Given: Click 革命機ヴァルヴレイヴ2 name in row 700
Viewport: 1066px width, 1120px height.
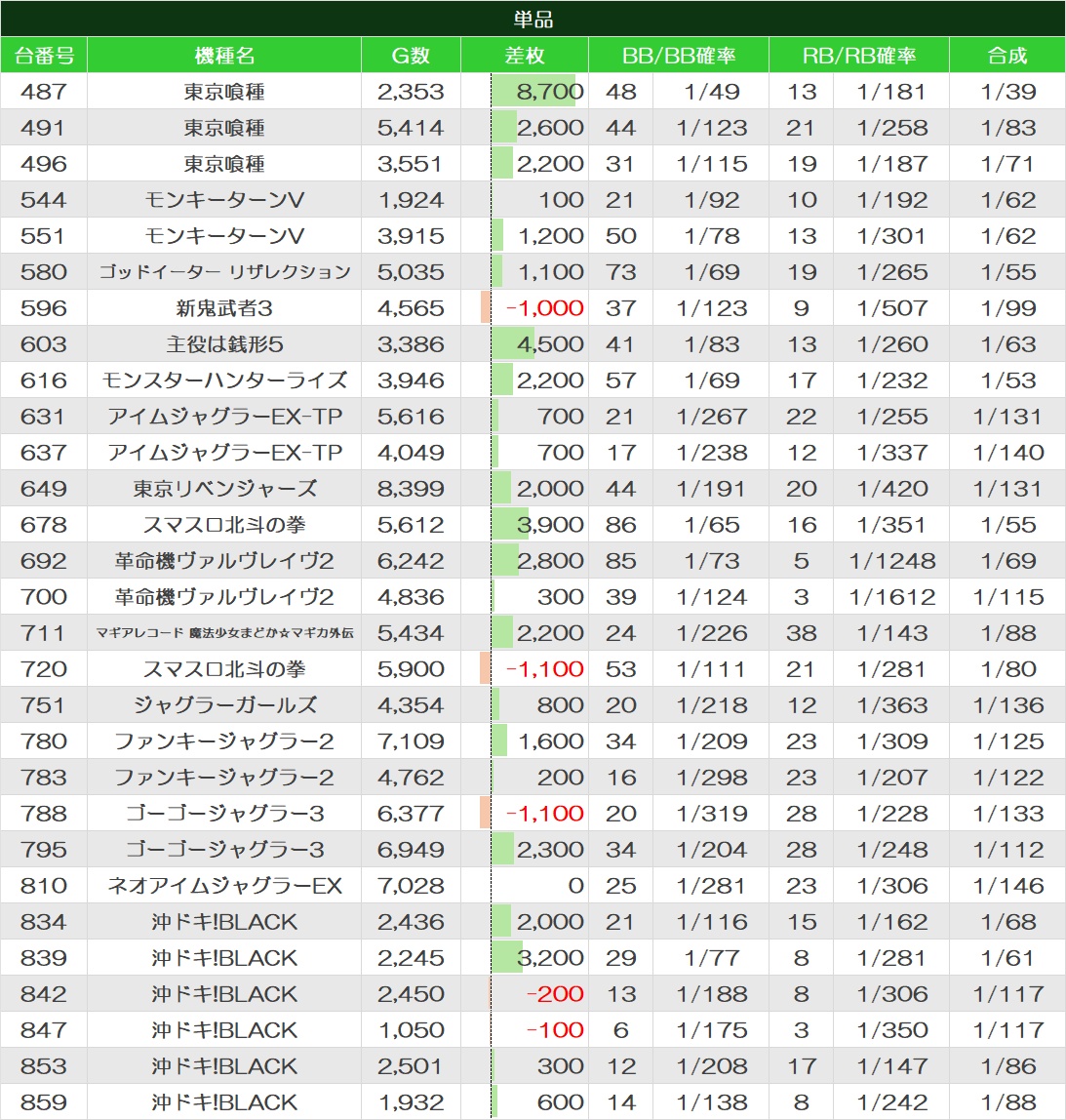Looking at the screenshot, I should [x=224, y=597].
